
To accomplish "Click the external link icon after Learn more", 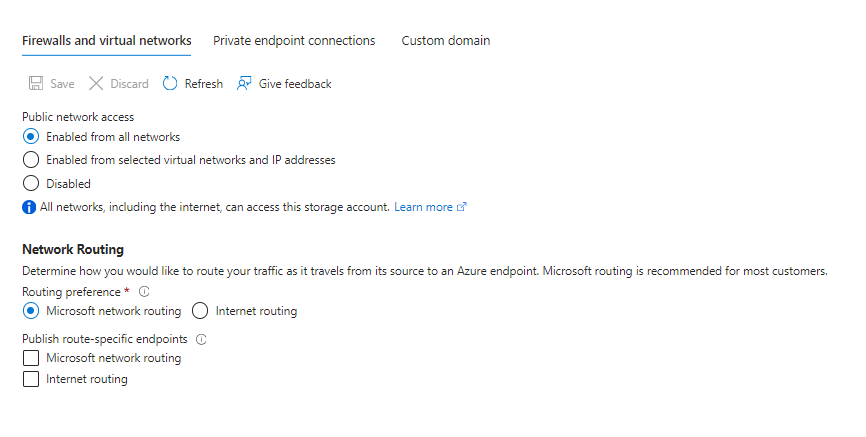I will (x=462, y=207).
